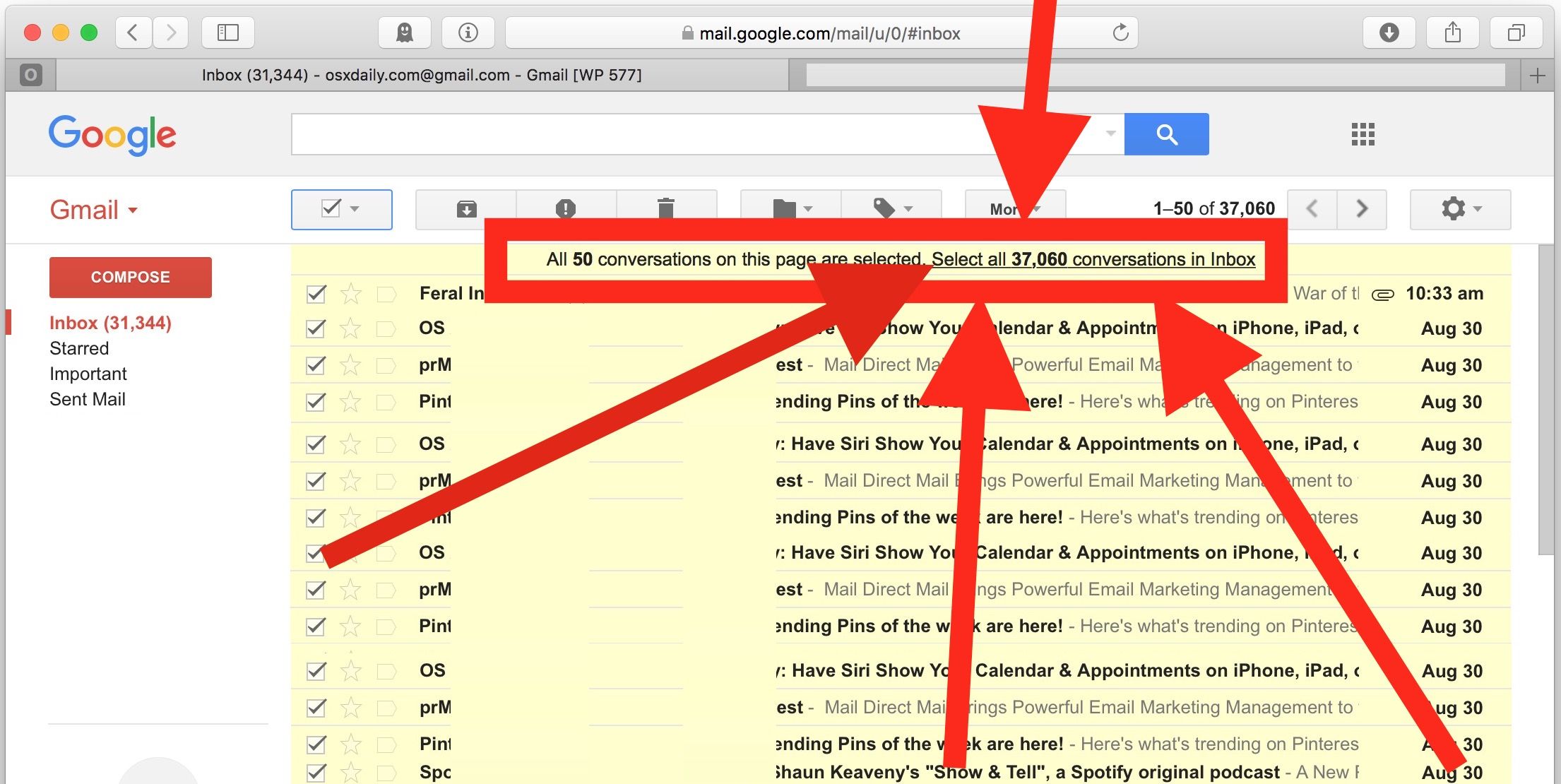Click the Archive icon in toolbar

465,208
